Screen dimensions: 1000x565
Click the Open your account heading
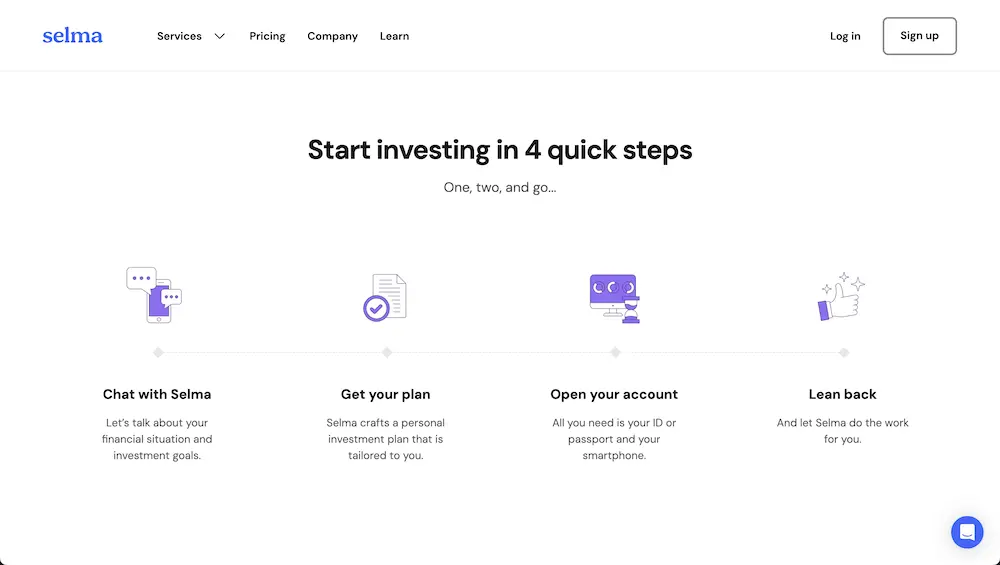pyautogui.click(x=614, y=394)
